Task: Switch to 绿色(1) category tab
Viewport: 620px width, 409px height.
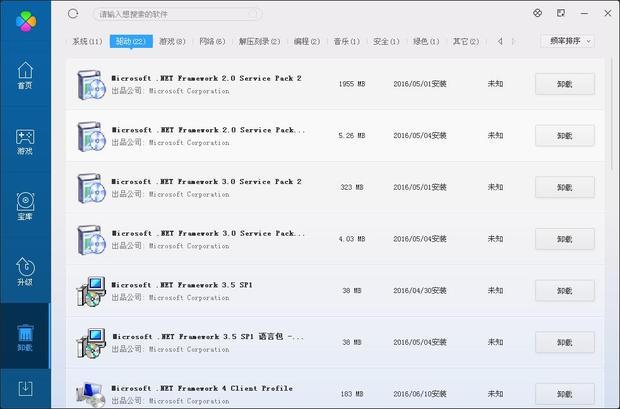Action: coord(426,41)
